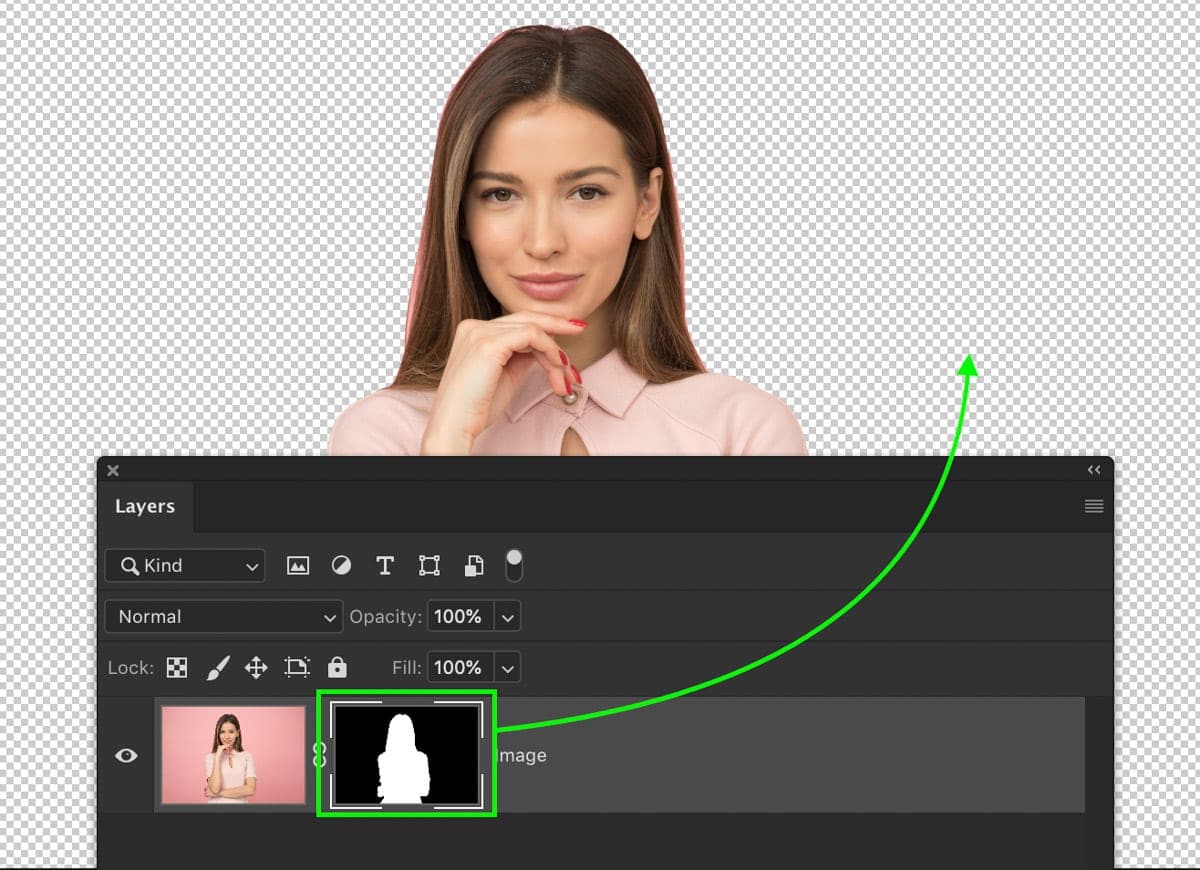Prevent auto-nesting into artboards lock icon
The height and width of the screenshot is (870, 1200).
[x=297, y=668]
